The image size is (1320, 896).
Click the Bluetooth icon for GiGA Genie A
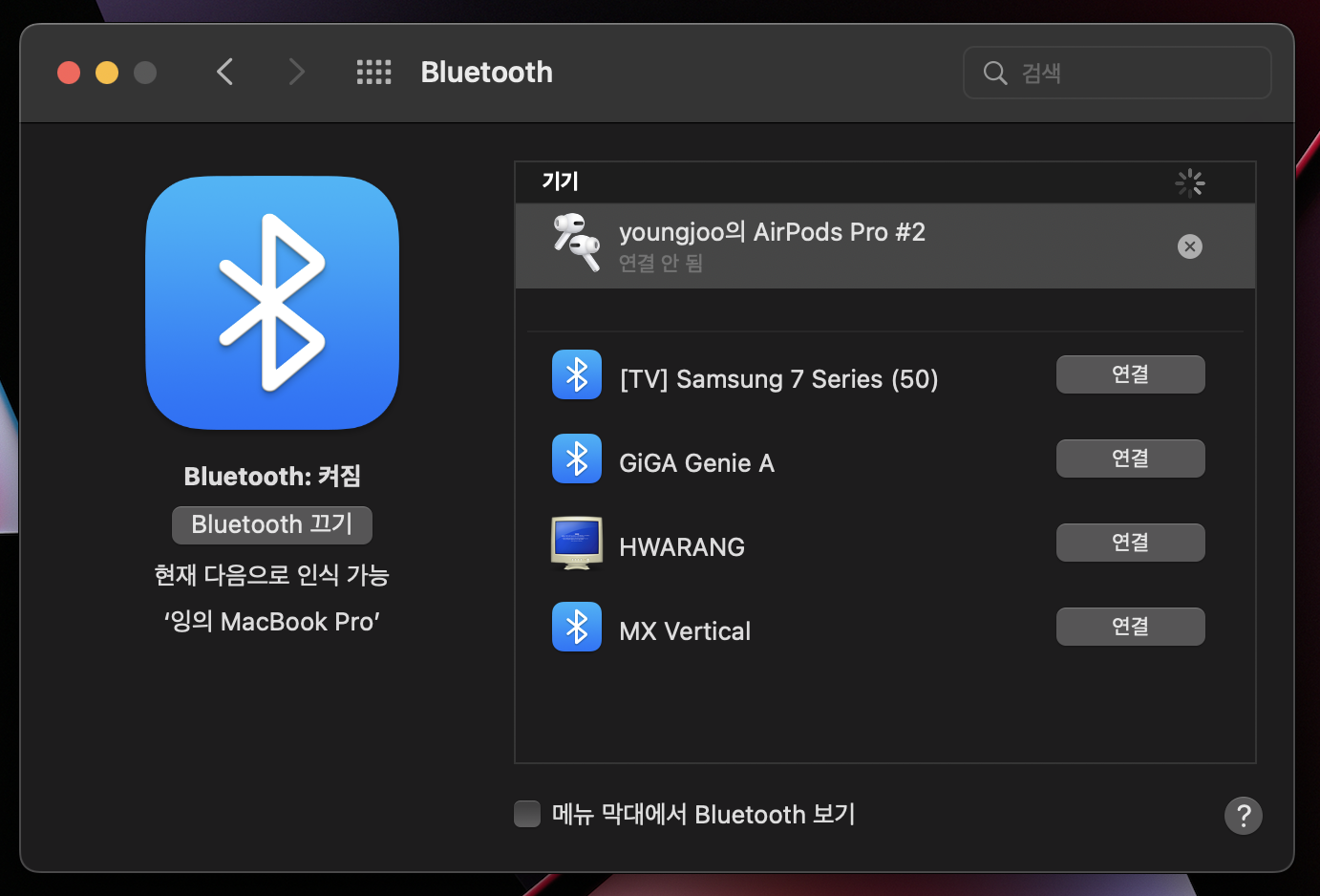coord(577,459)
